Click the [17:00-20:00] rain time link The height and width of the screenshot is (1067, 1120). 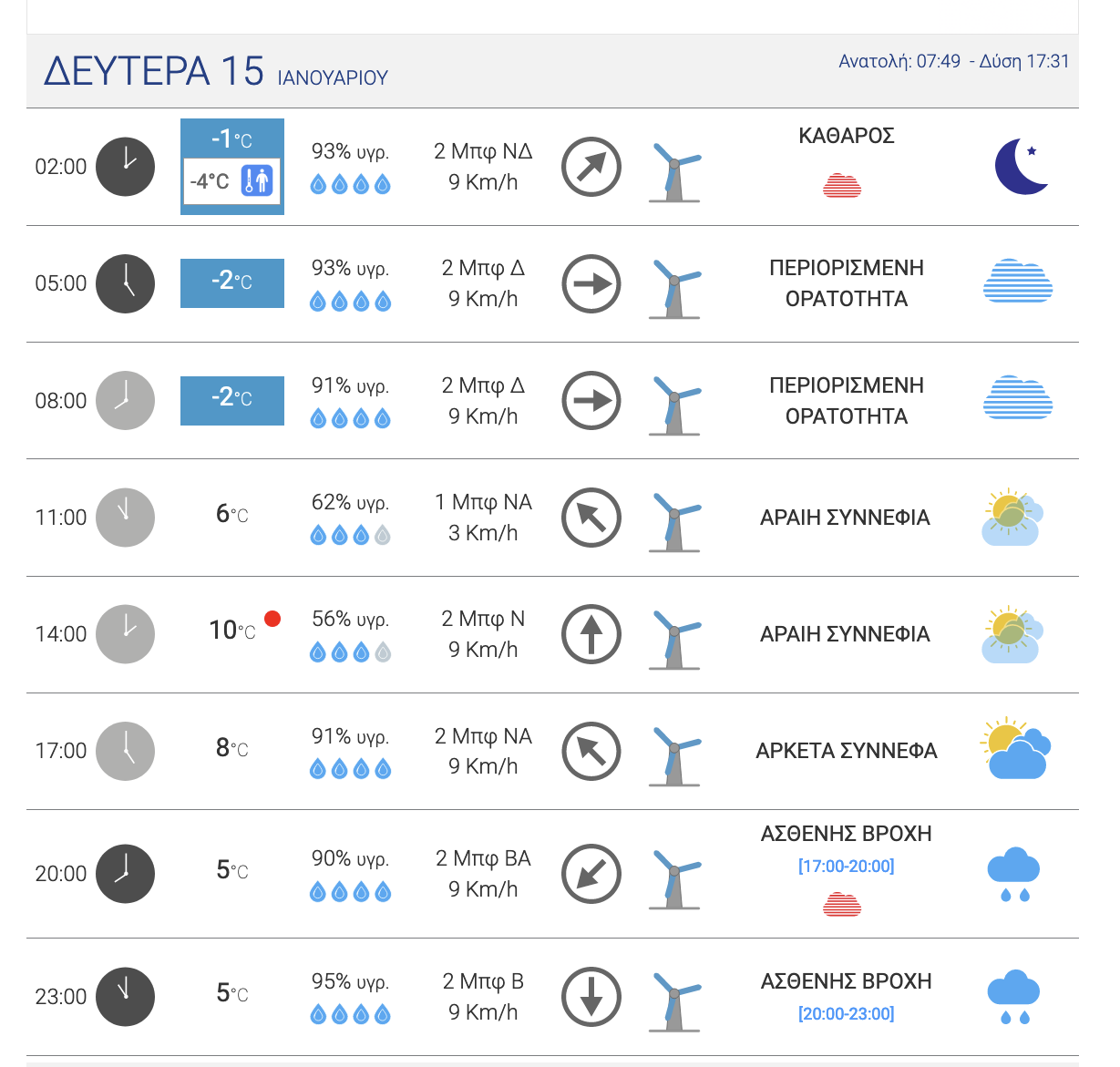pyautogui.click(x=846, y=866)
